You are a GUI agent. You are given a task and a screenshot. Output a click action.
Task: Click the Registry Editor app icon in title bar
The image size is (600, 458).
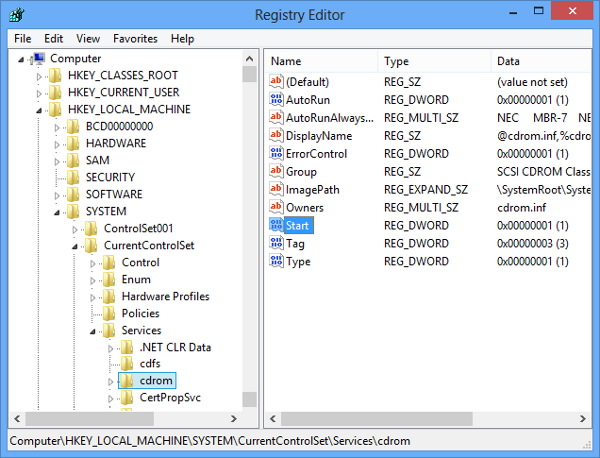16,15
